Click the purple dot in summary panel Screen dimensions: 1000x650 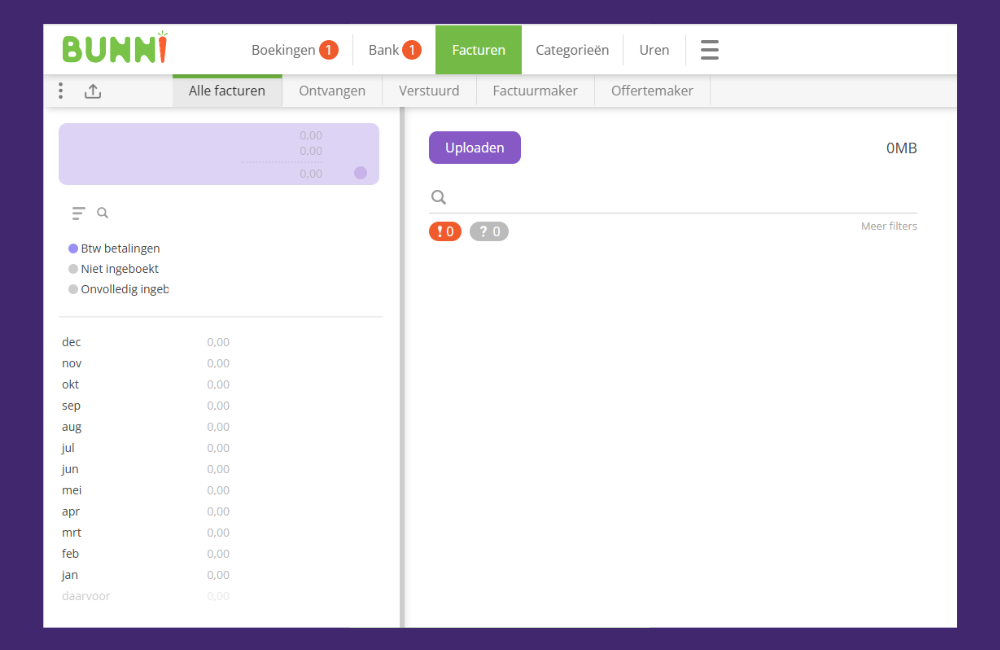[x=360, y=173]
